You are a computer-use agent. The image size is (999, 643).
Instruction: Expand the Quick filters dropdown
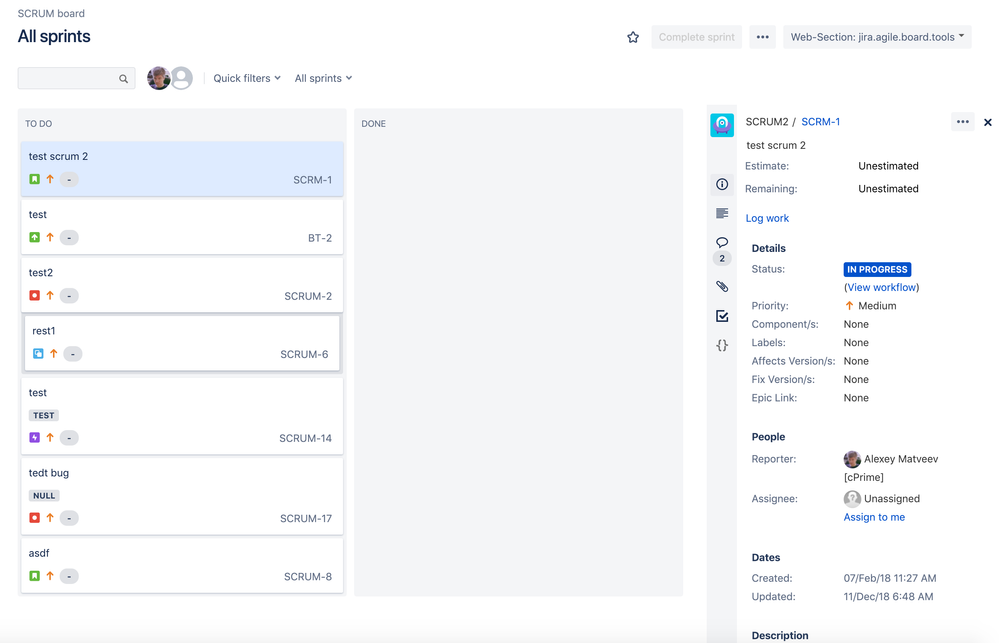coord(247,78)
